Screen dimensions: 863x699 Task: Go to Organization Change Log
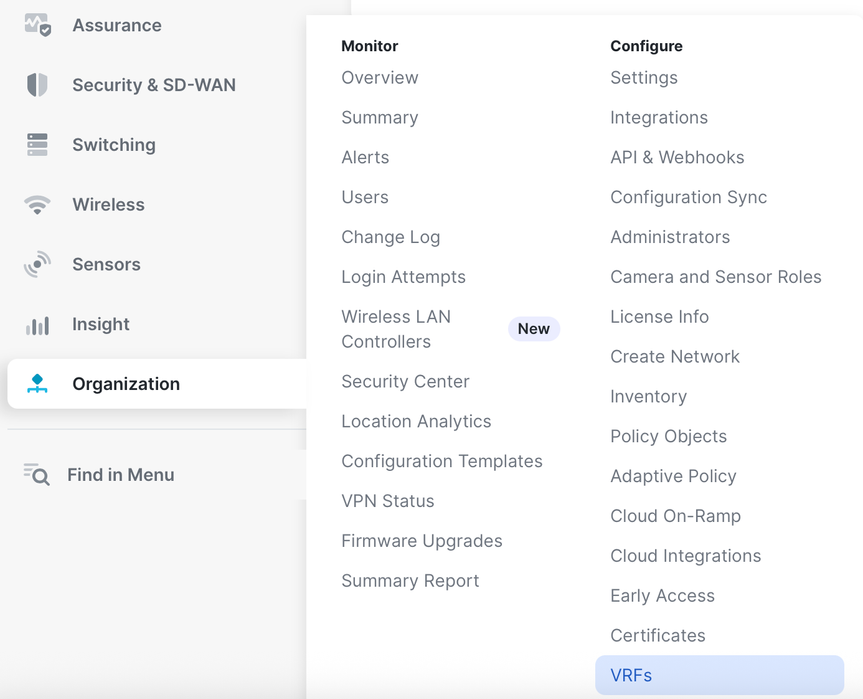pyautogui.click(x=390, y=237)
